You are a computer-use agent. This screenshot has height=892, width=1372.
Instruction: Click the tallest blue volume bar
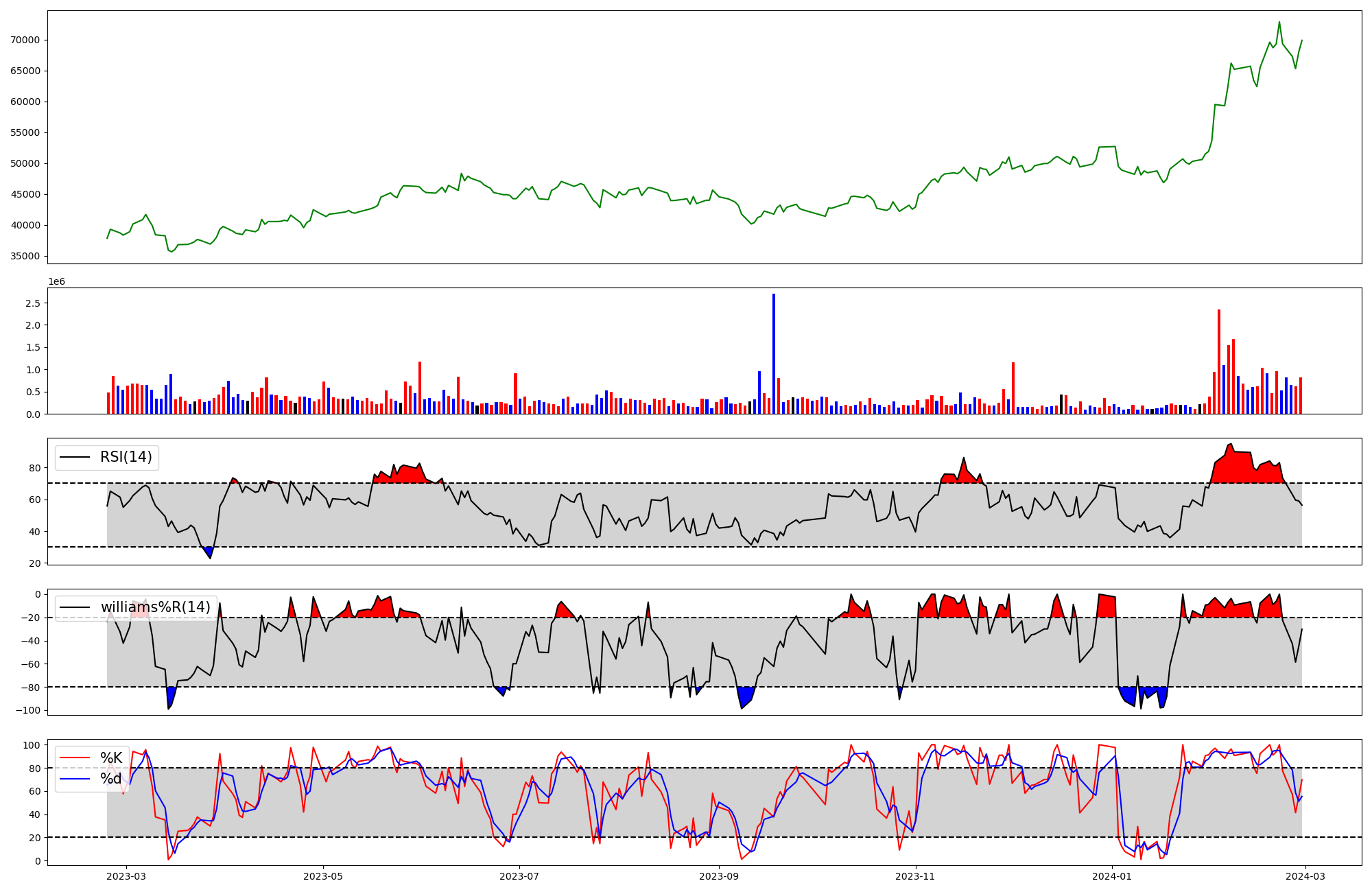point(774,353)
